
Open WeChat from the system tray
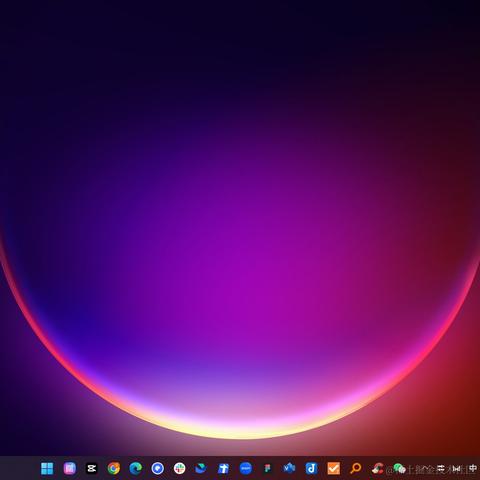pos(399,469)
